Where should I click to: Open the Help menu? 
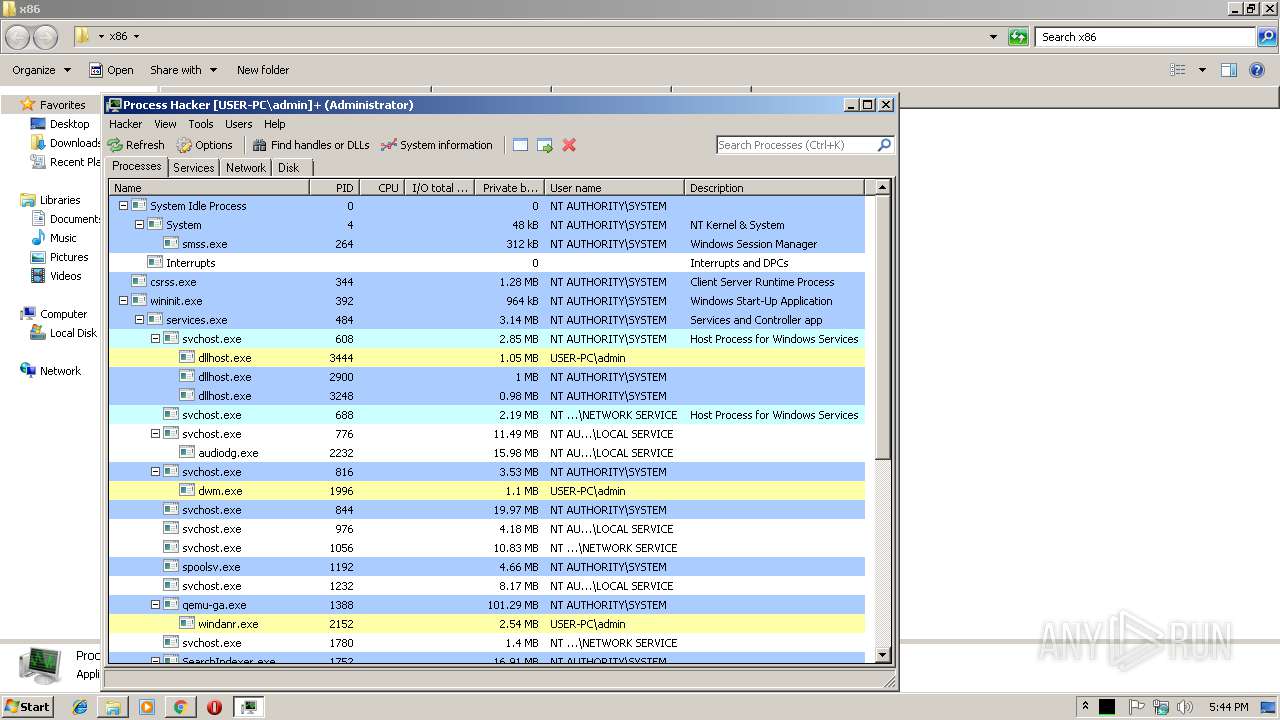(x=275, y=124)
